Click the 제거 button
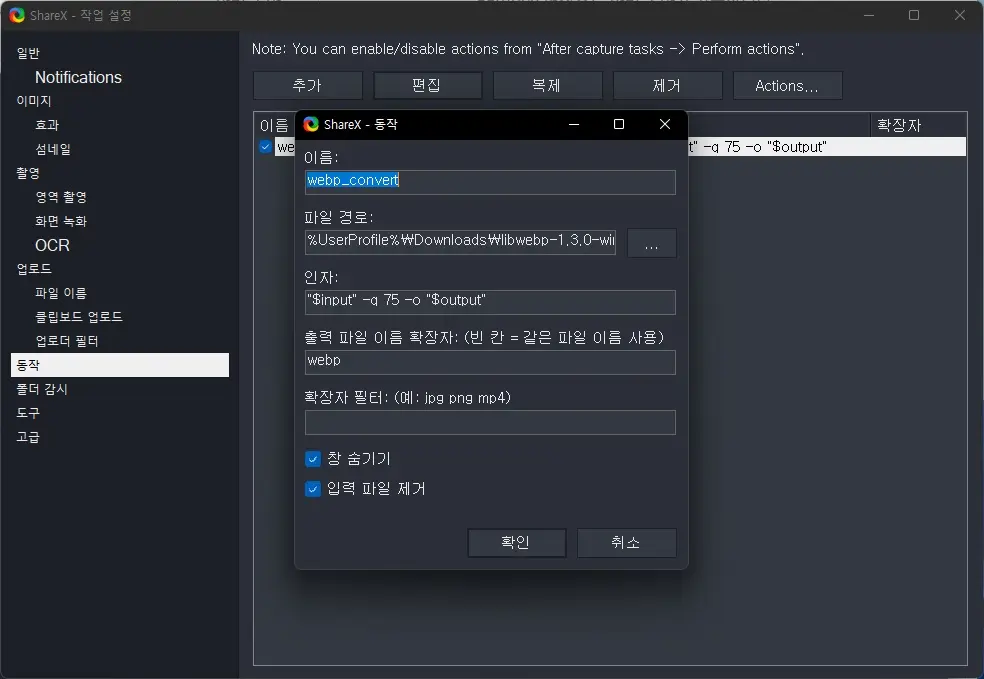 click(667, 85)
